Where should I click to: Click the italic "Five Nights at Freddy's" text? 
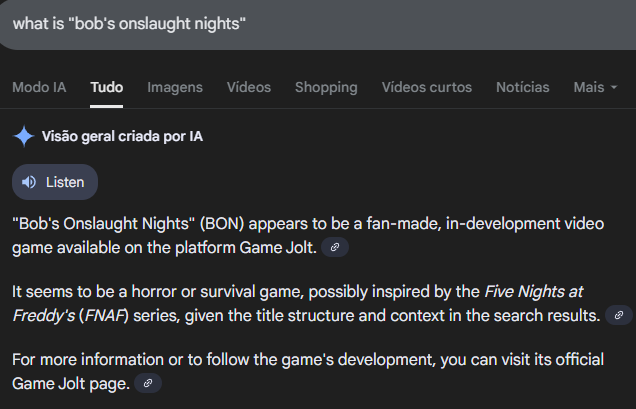[x=533, y=292]
